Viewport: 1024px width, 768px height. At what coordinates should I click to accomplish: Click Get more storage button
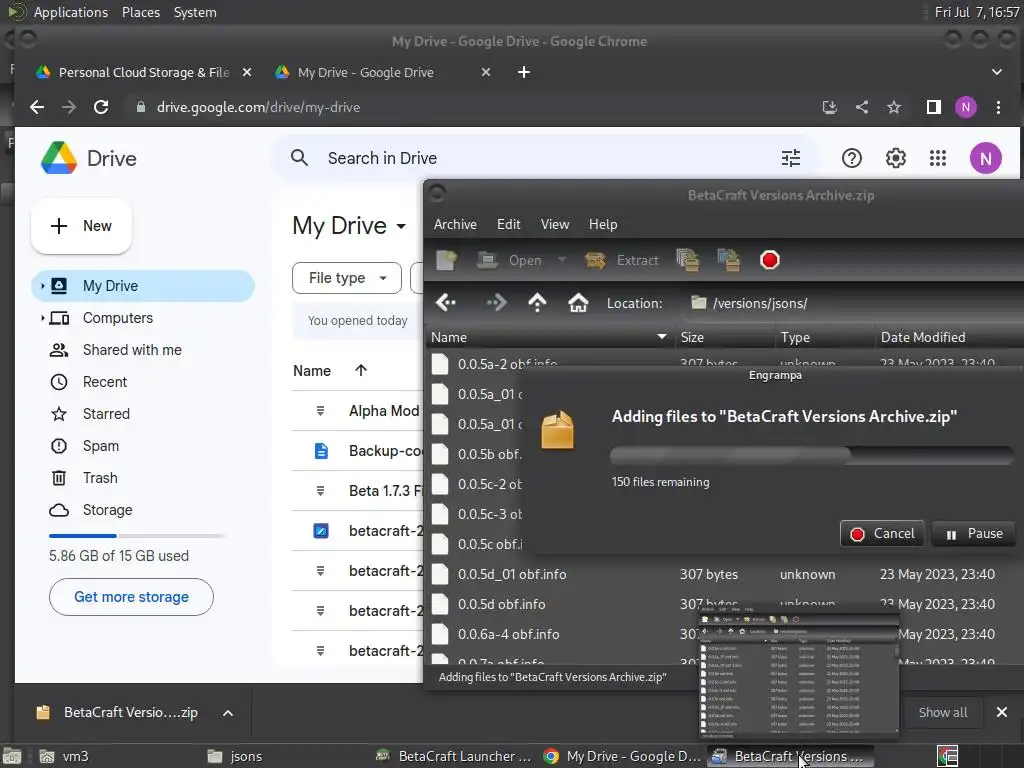tap(131, 597)
